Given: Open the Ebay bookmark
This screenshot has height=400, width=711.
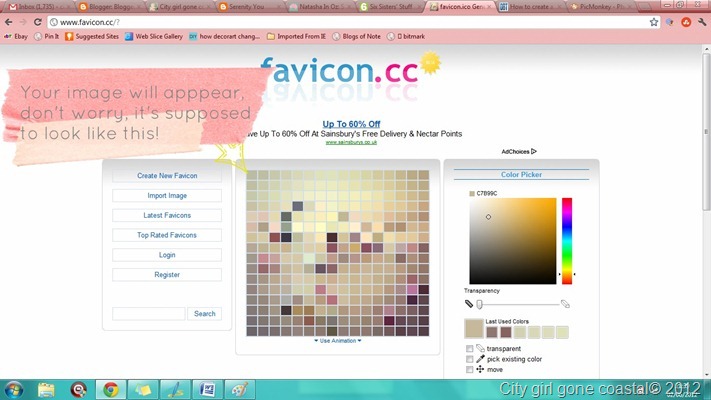Looking at the screenshot, I should tap(16, 36).
